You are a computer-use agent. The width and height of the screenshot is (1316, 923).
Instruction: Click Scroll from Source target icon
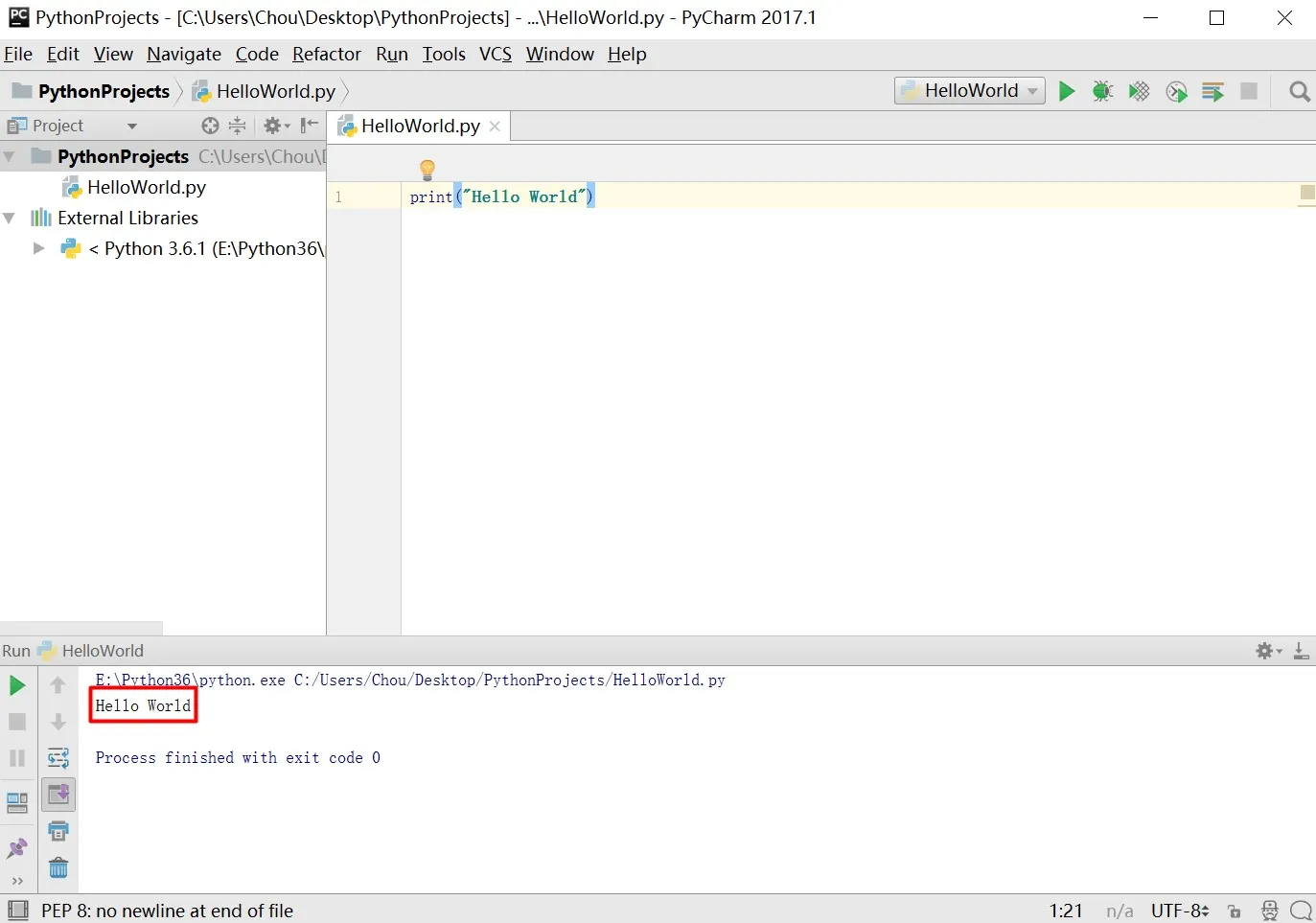point(210,126)
